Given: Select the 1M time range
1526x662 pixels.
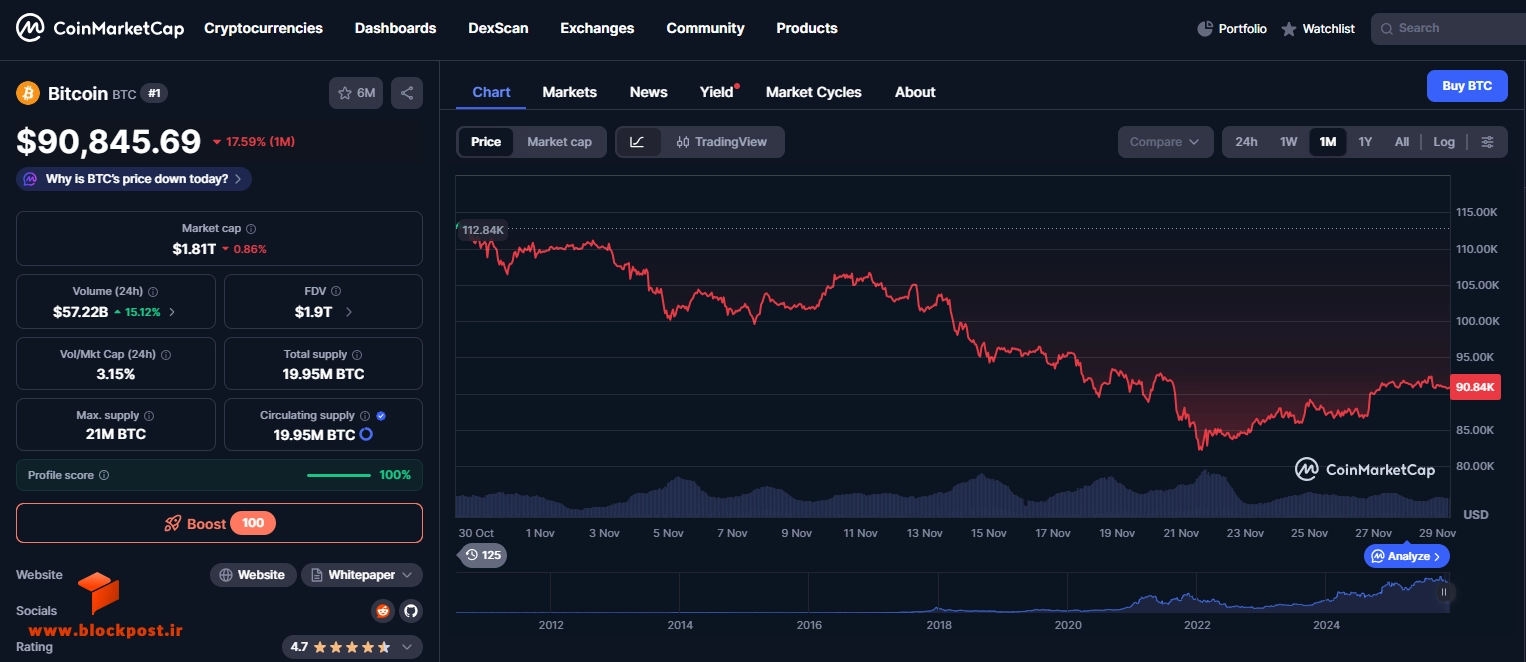Looking at the screenshot, I should [x=1328, y=142].
